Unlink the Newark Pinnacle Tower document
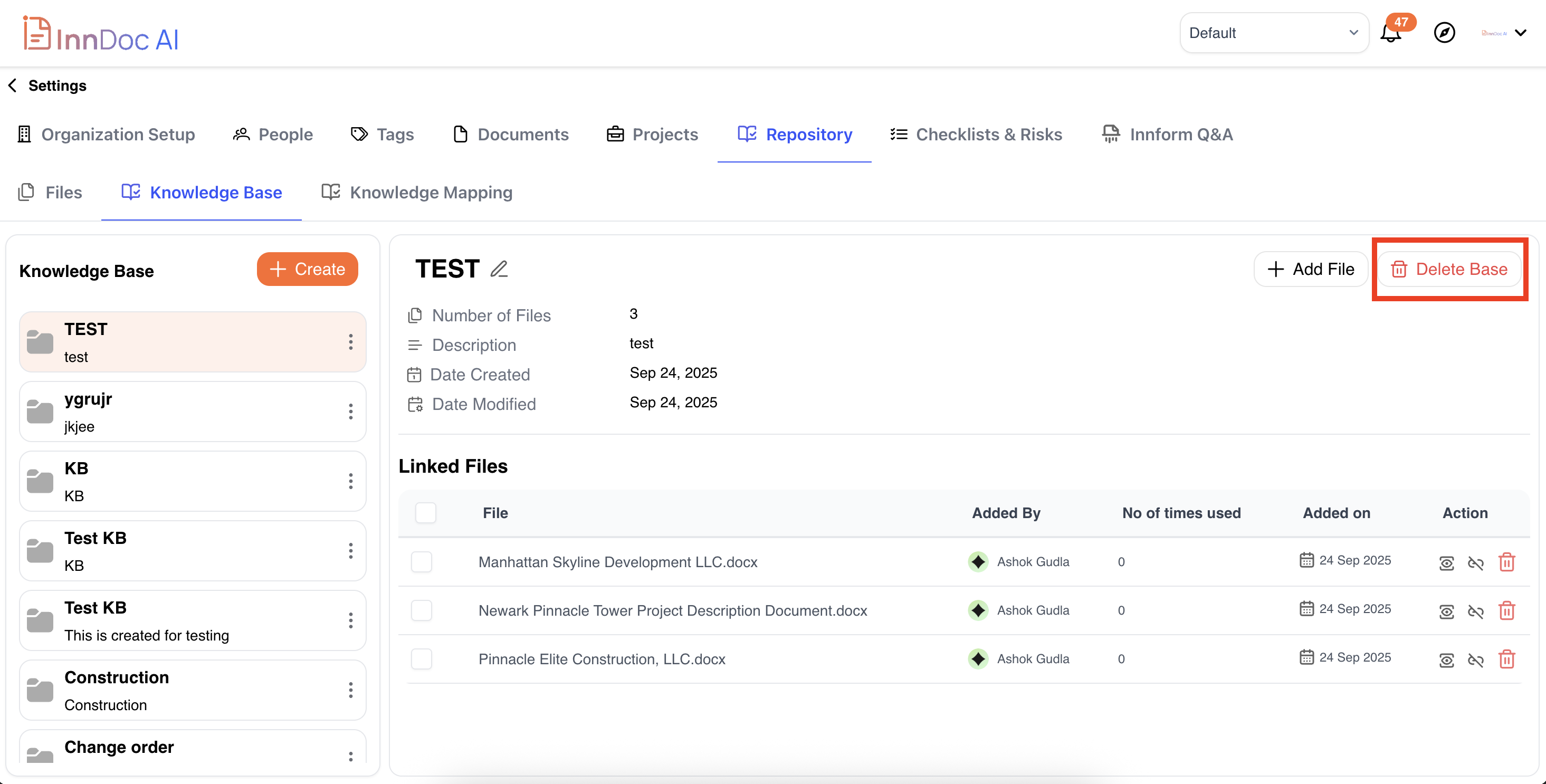The image size is (1546, 784). 1476,611
